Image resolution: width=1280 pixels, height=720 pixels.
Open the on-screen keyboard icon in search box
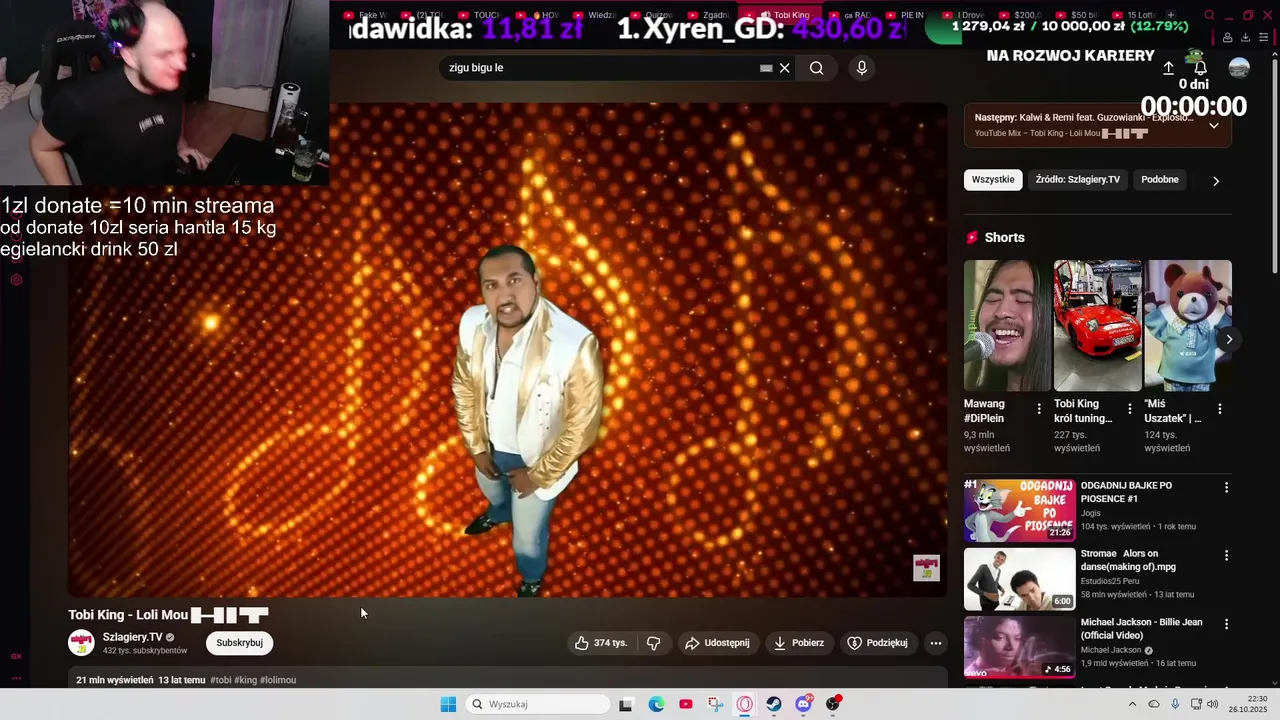pos(766,68)
